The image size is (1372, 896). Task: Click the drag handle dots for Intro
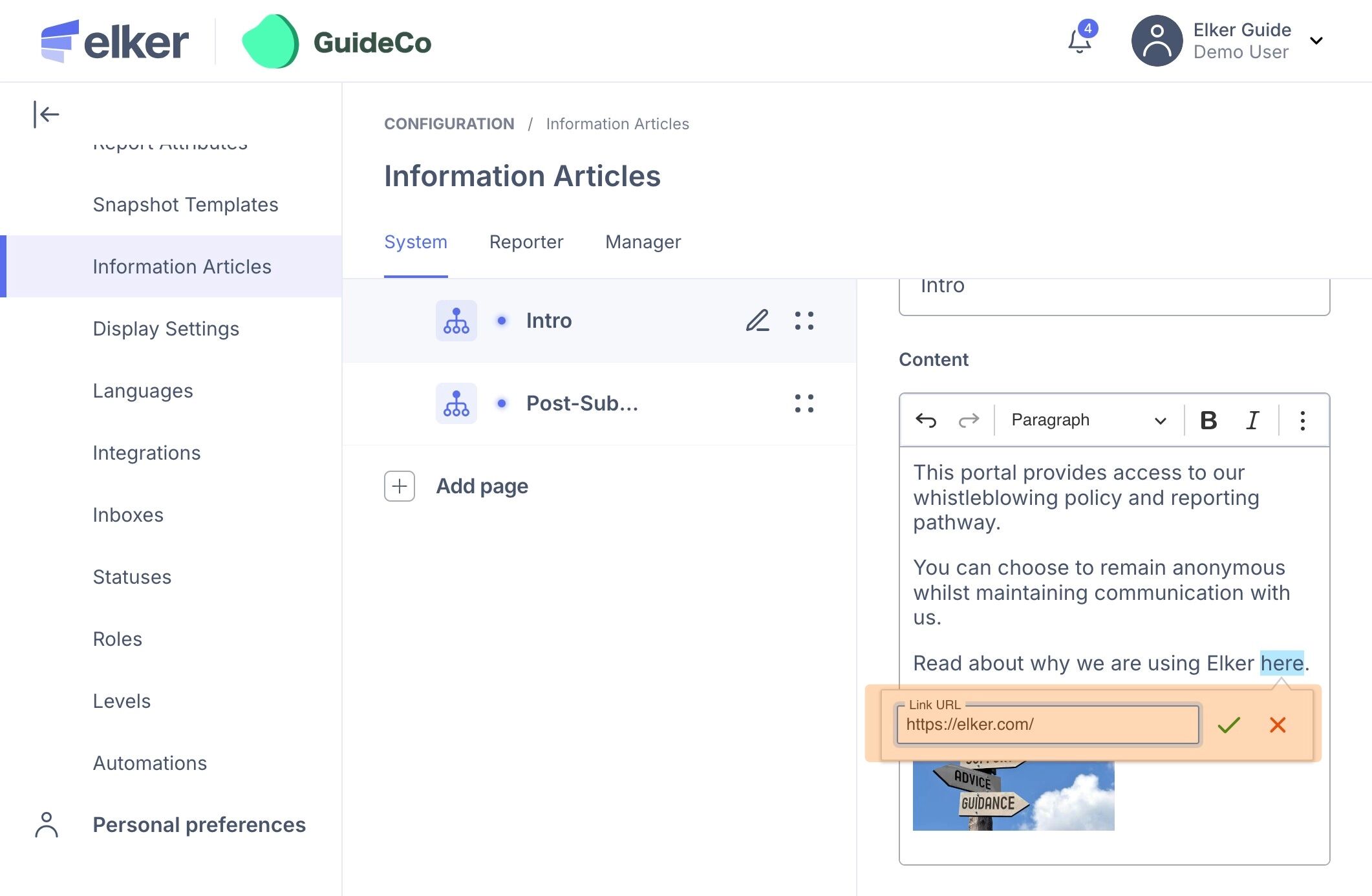click(x=804, y=321)
